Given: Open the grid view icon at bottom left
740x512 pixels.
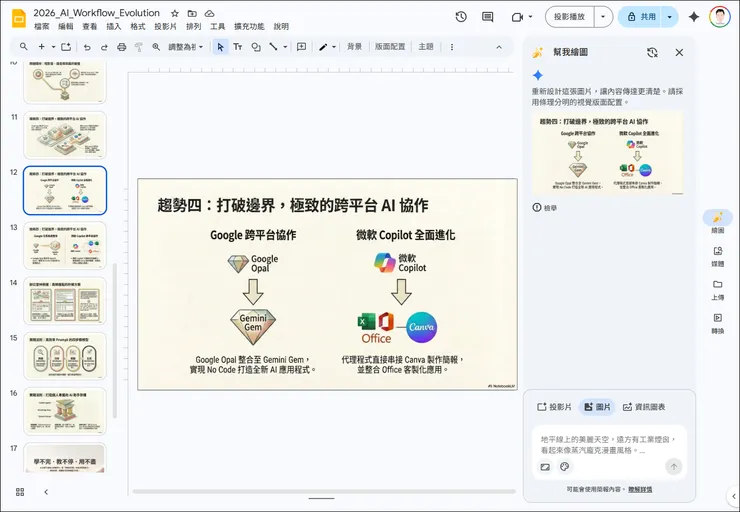Looking at the screenshot, I should [x=20, y=492].
